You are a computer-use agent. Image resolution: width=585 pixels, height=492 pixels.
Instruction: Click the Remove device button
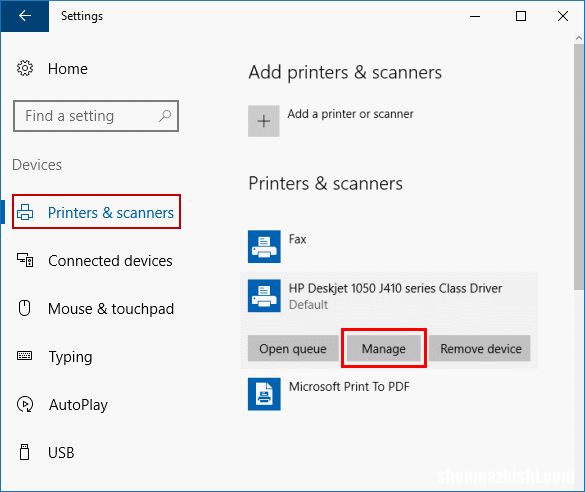tap(481, 348)
